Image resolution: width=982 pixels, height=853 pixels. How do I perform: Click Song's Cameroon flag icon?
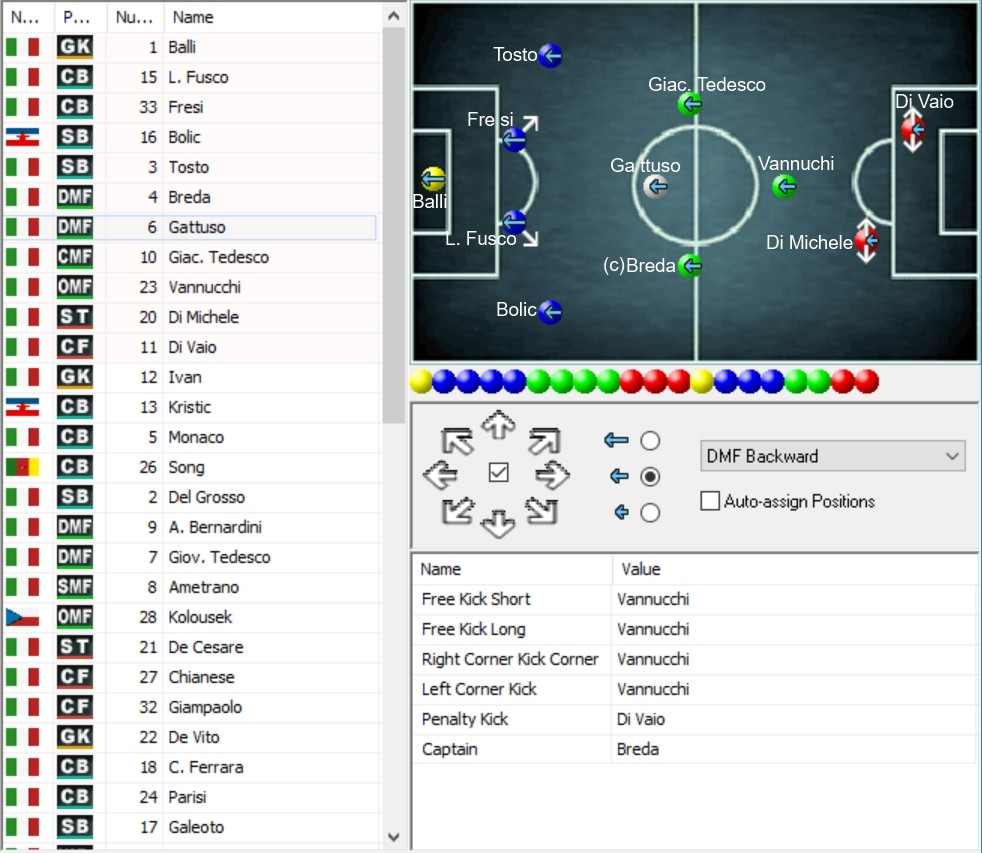point(23,467)
